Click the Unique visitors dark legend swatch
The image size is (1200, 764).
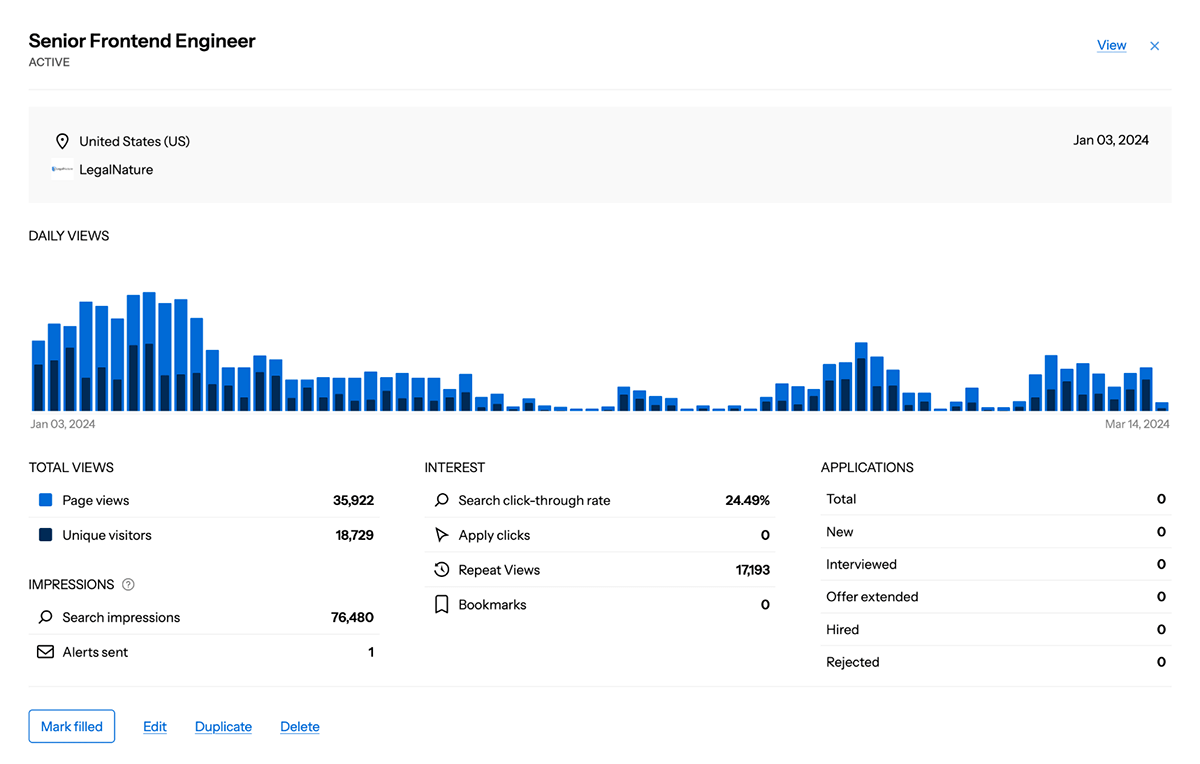[x=45, y=535]
